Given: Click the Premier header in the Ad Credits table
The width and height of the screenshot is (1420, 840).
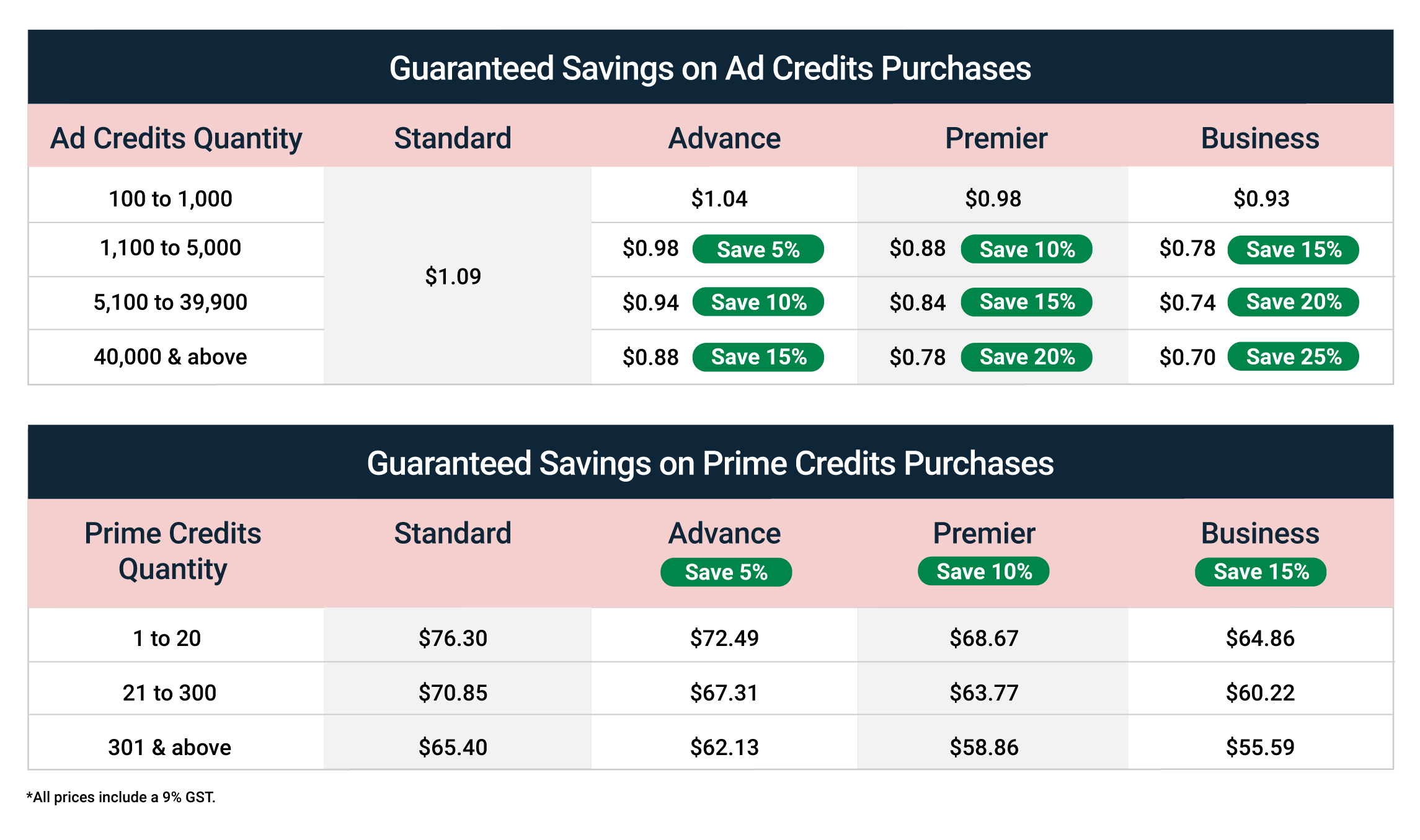Looking at the screenshot, I should [x=996, y=138].
